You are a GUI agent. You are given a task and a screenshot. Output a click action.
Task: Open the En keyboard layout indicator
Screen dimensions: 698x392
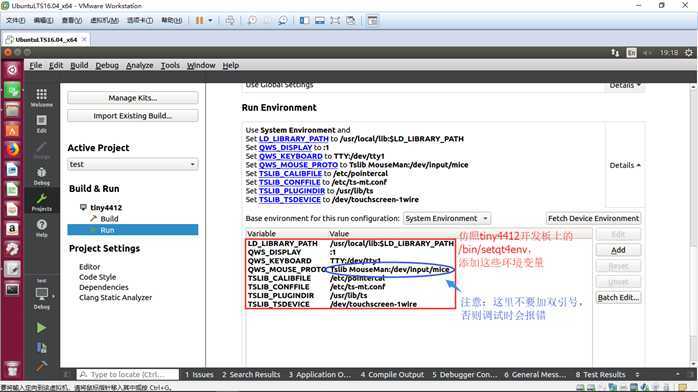coord(631,53)
